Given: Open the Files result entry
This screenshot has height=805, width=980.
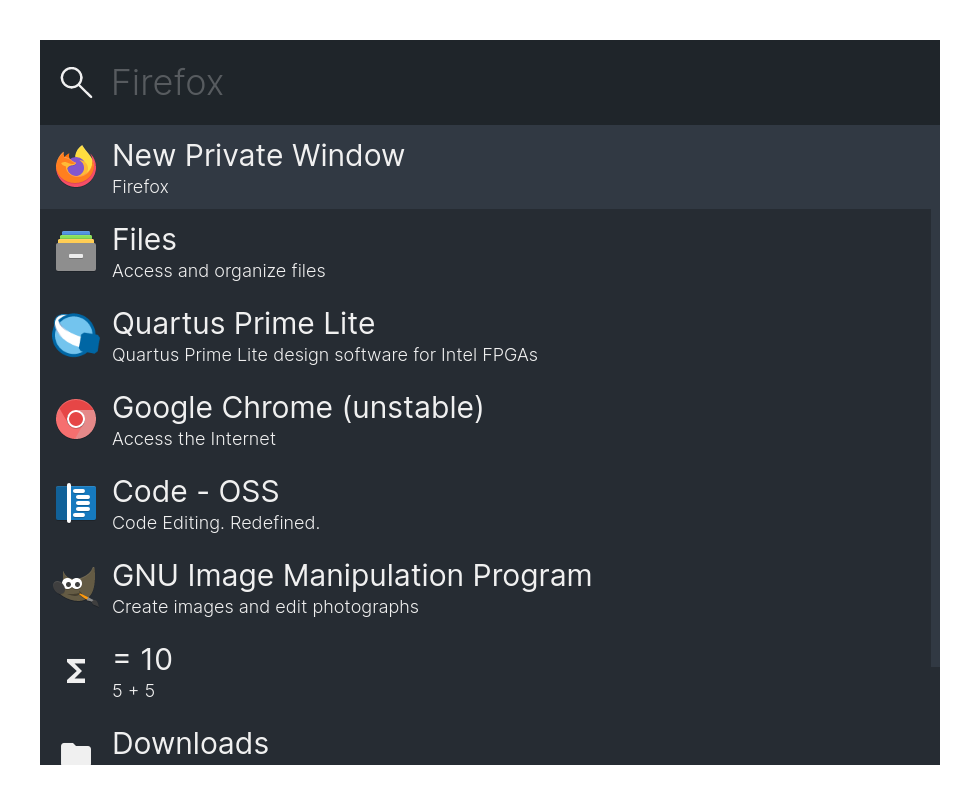Looking at the screenshot, I should coord(485,251).
